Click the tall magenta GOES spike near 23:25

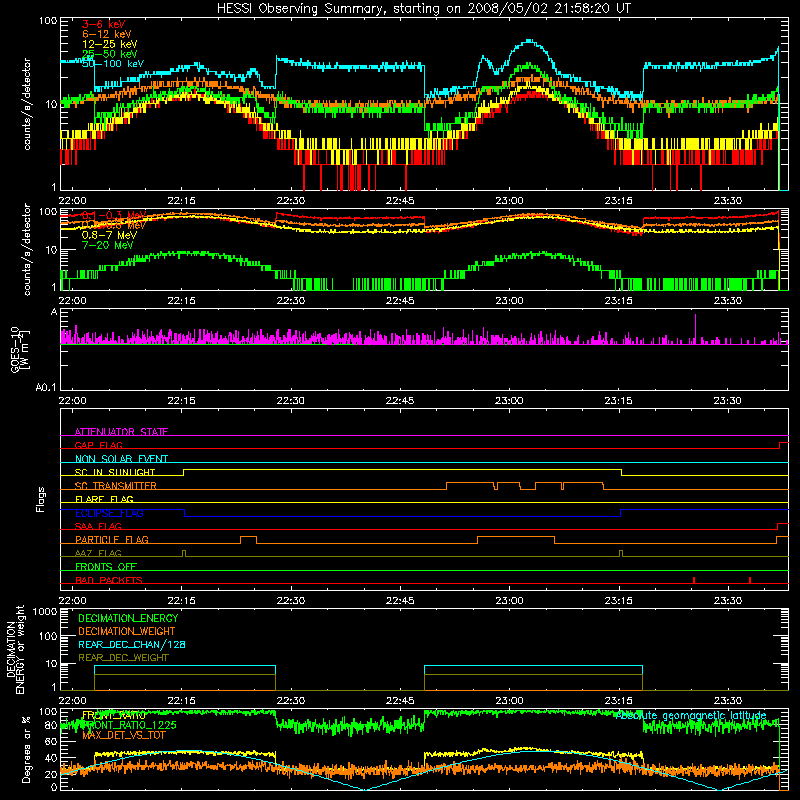tap(695, 328)
